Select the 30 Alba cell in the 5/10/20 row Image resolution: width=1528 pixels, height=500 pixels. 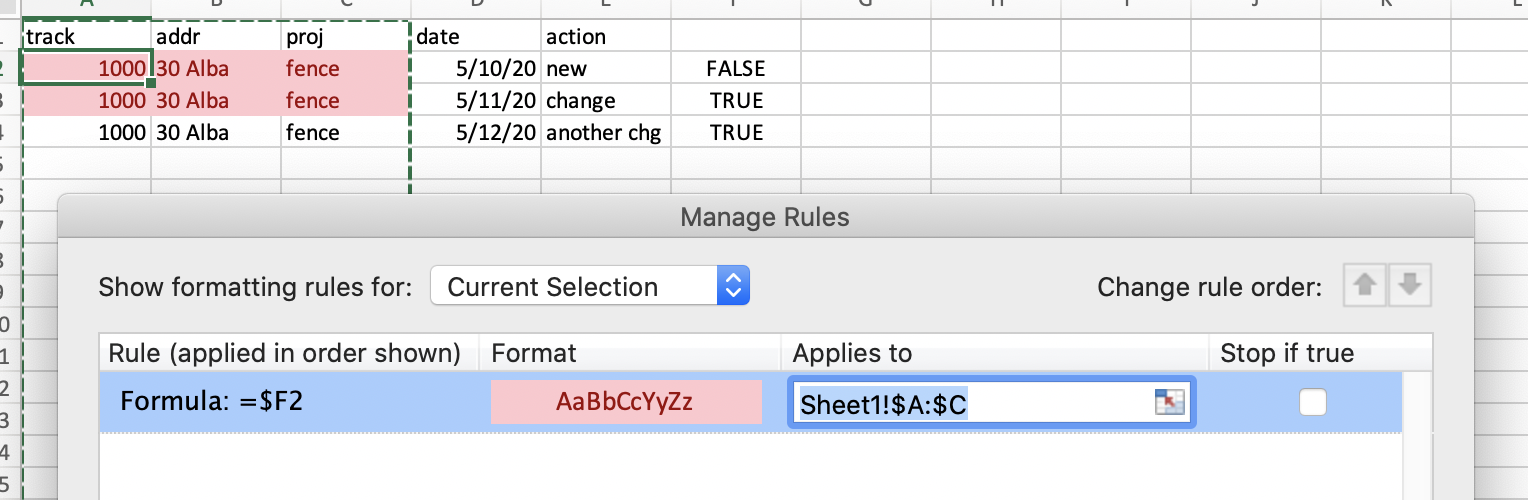point(216,68)
